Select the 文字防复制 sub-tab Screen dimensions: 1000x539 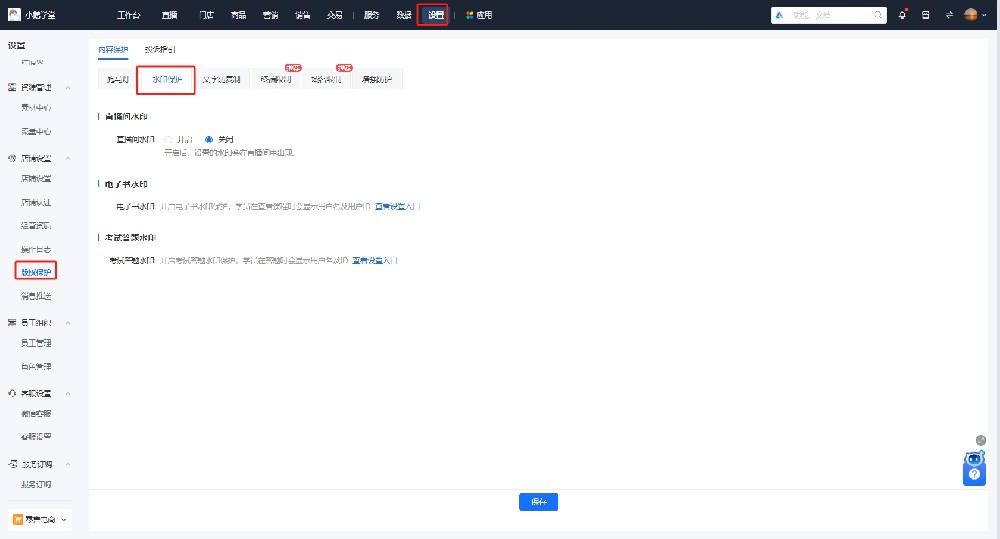pyautogui.click(x=221, y=80)
